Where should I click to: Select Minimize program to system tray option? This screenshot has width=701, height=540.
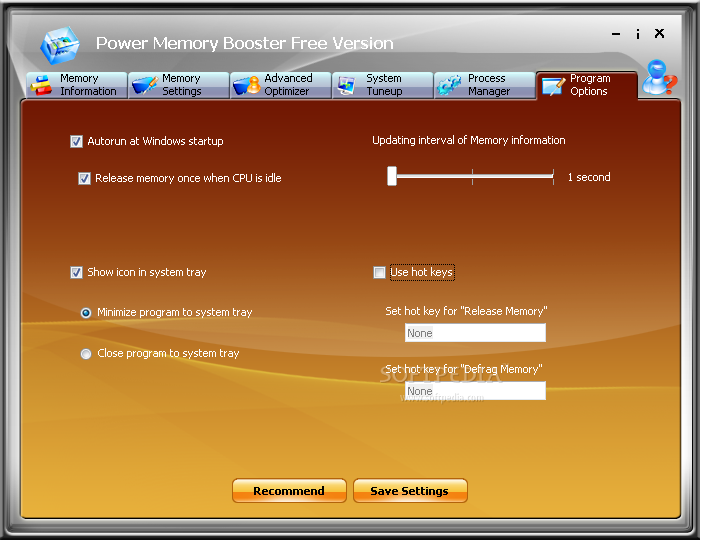(x=86, y=312)
